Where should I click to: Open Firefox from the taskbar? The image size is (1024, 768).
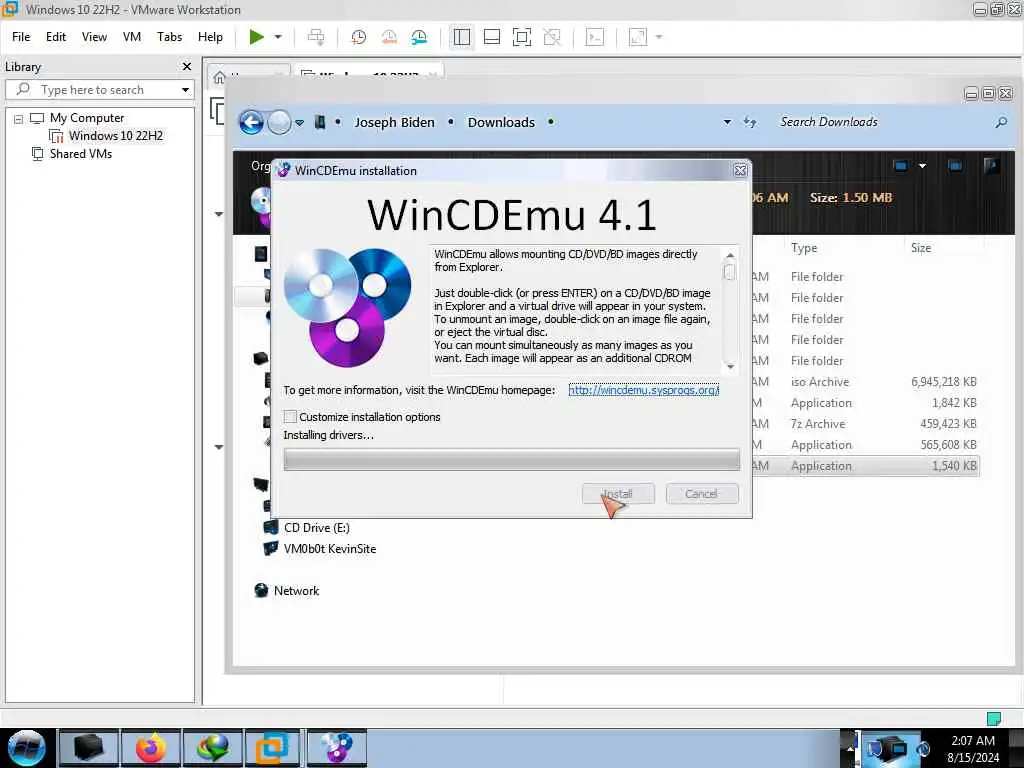[x=150, y=748]
